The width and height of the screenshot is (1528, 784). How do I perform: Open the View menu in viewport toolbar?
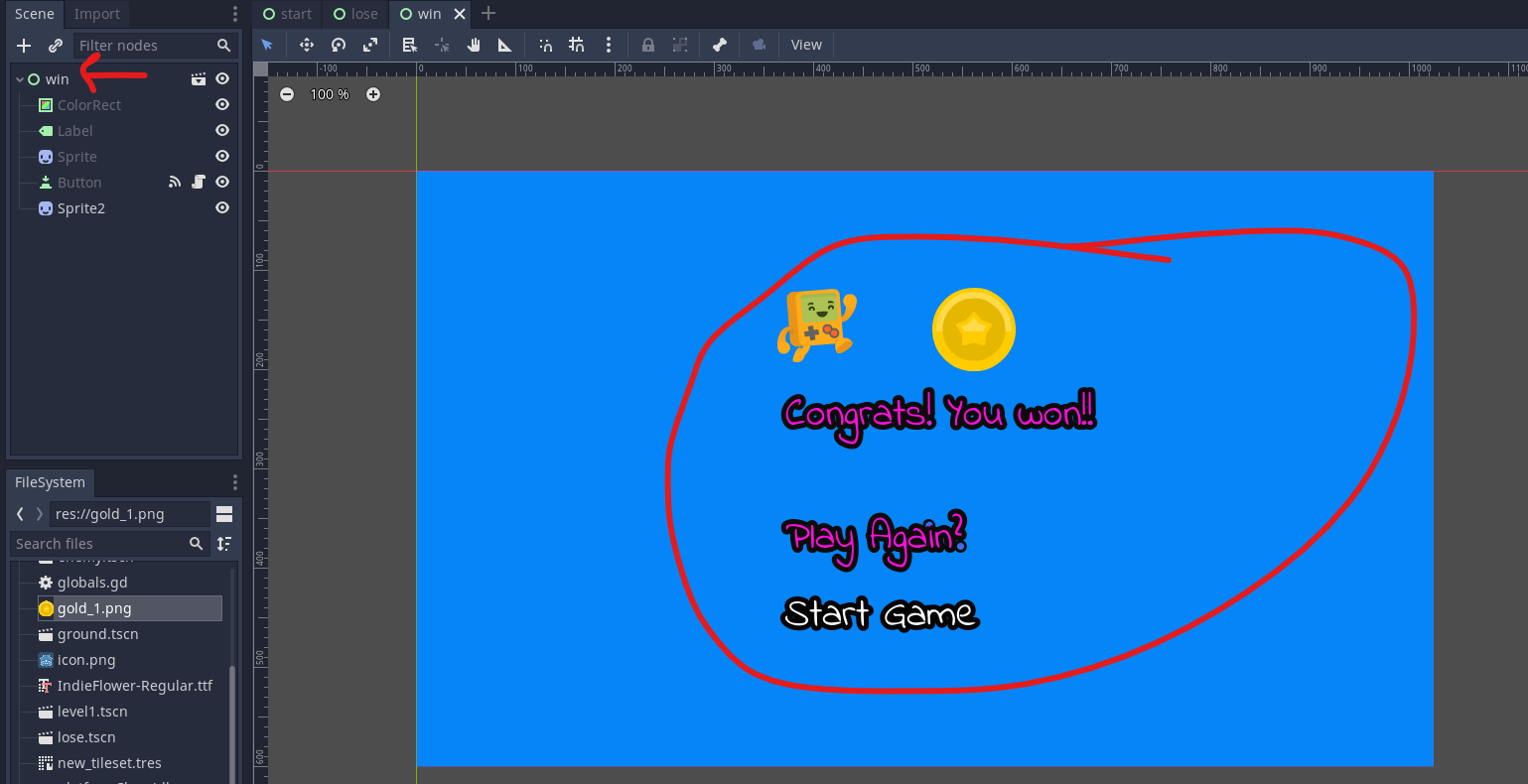coord(806,45)
